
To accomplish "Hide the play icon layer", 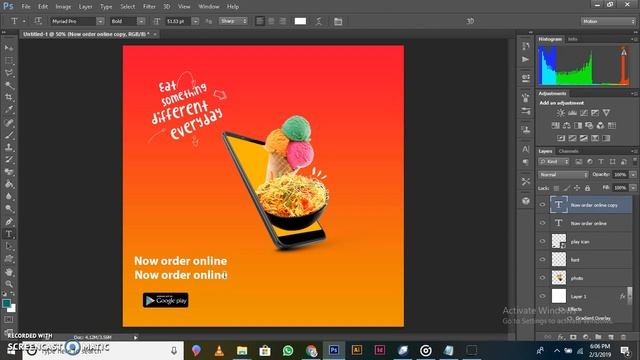I will point(542,241).
